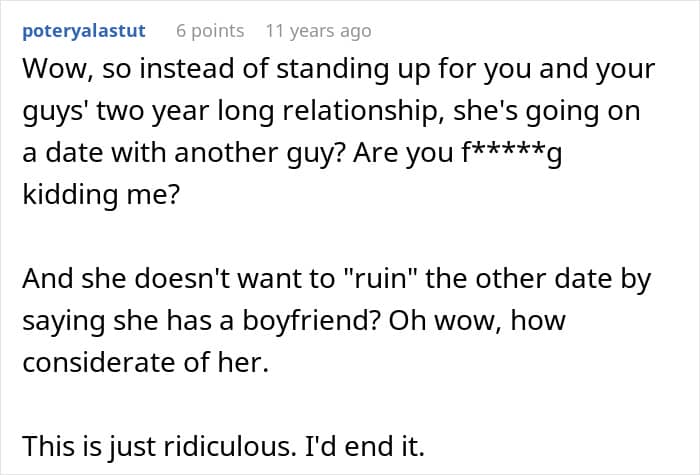This screenshot has width=700, height=475.
Task: Click the word Wow starting the comment
Action: pos(50,71)
